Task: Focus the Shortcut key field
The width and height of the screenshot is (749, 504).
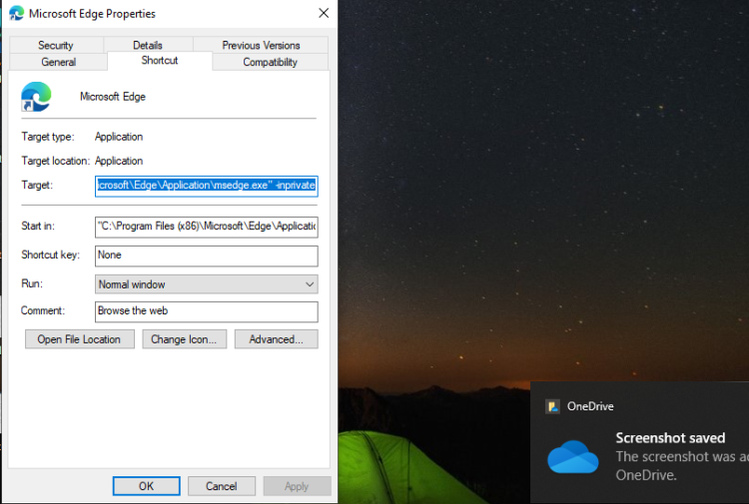Action: pyautogui.click(x=206, y=256)
